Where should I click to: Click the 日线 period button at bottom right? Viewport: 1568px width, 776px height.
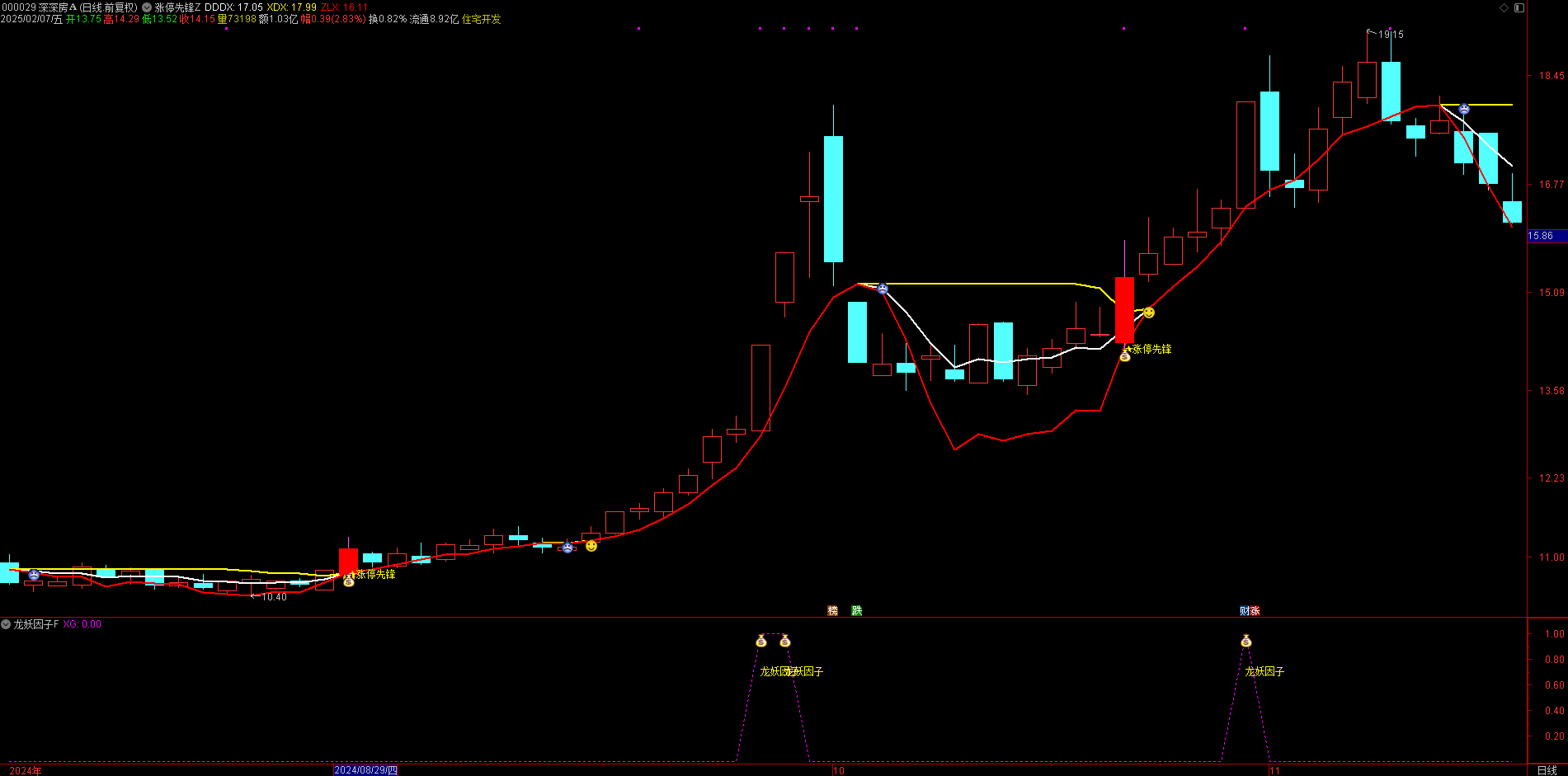click(1547, 770)
